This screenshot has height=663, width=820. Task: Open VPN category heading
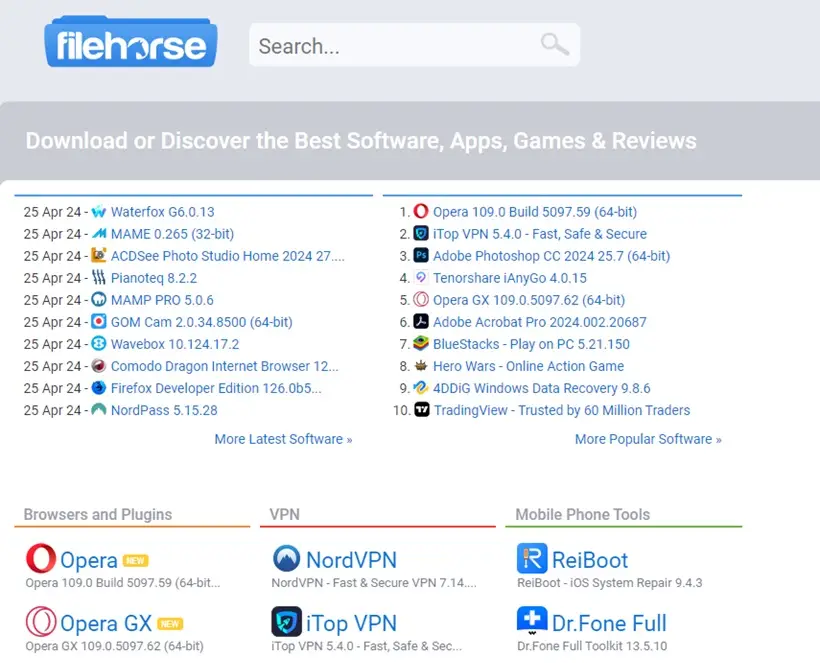pyautogui.click(x=284, y=514)
